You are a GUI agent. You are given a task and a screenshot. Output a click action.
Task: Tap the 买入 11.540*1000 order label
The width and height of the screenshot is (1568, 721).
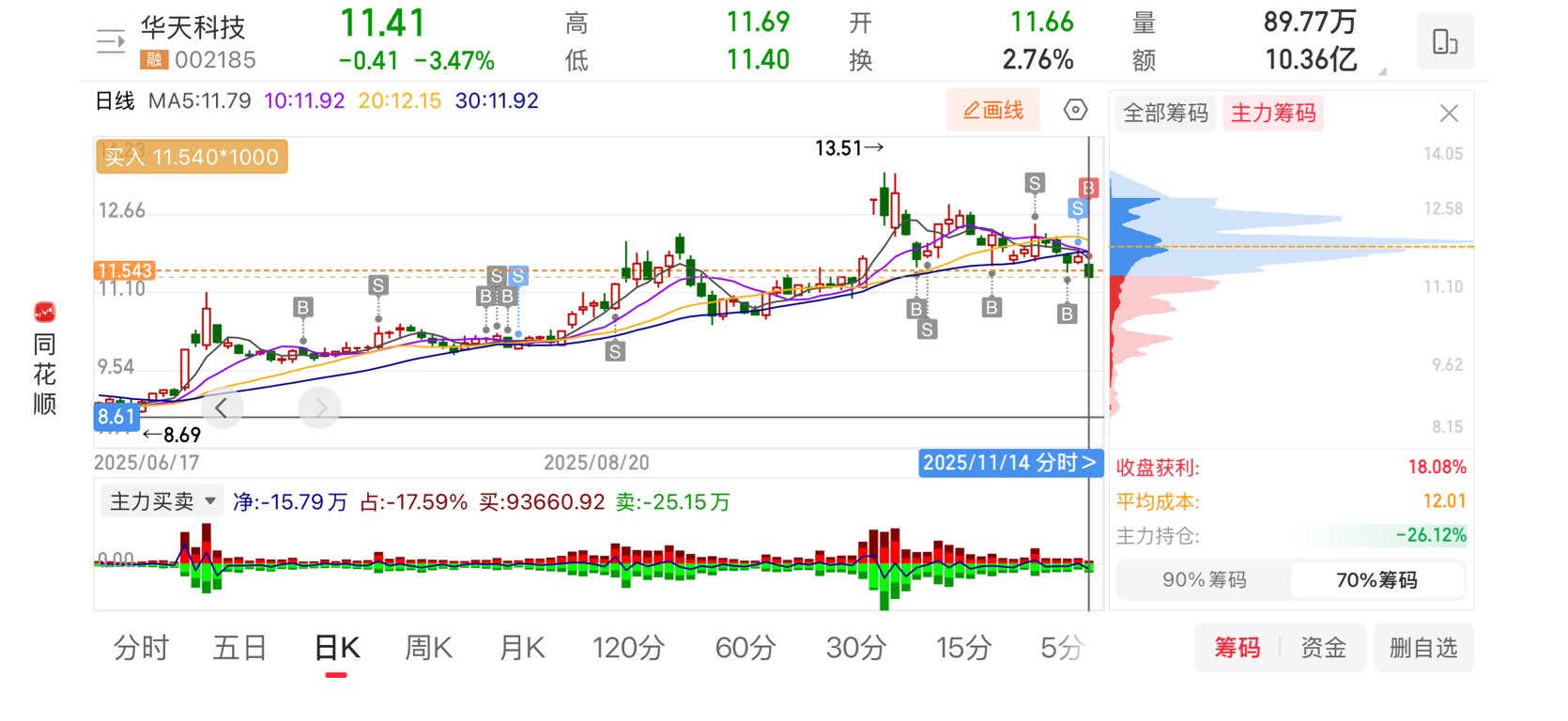point(192,157)
